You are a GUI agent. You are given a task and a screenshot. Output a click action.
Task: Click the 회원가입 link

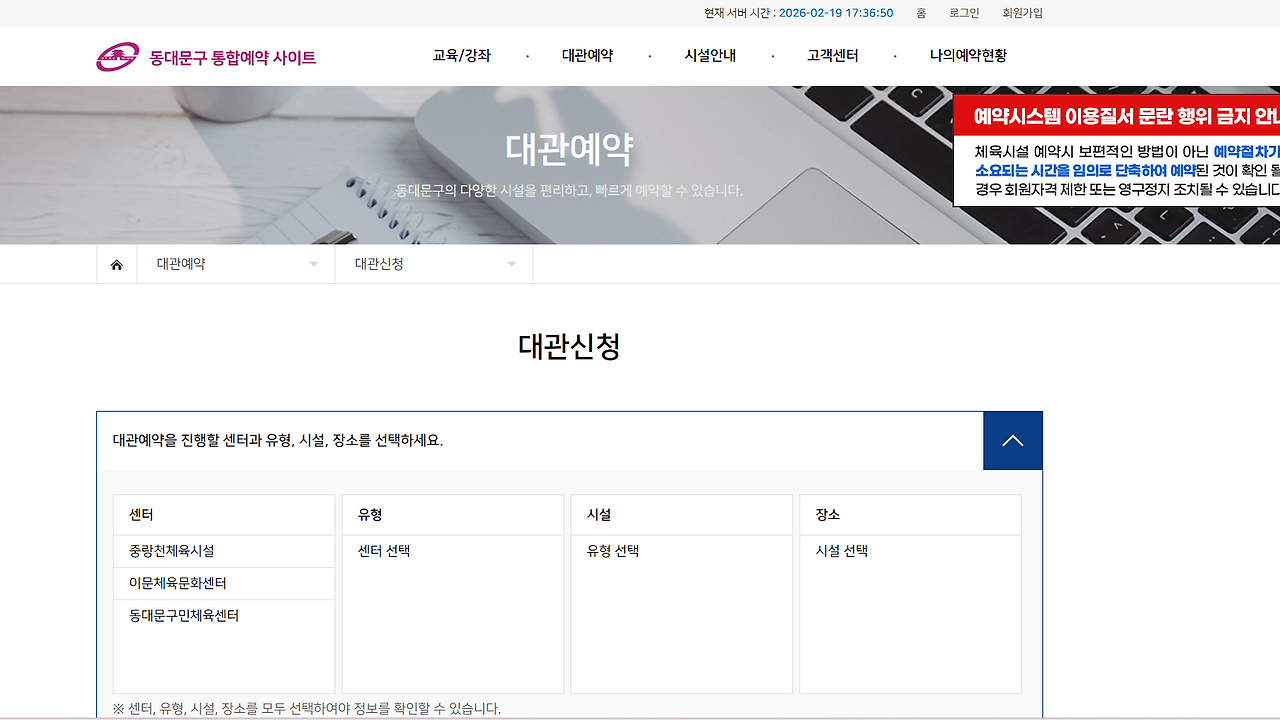(1022, 13)
